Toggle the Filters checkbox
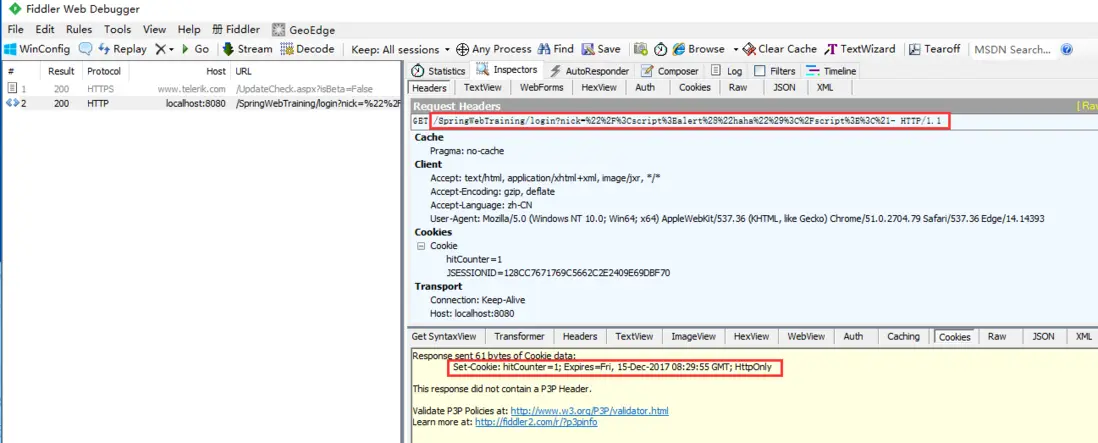This screenshot has width=1098, height=443. (759, 71)
